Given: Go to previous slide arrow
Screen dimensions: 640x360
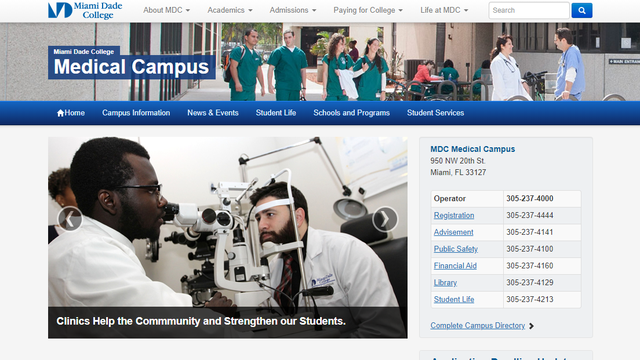Looking at the screenshot, I should click(x=70, y=219).
